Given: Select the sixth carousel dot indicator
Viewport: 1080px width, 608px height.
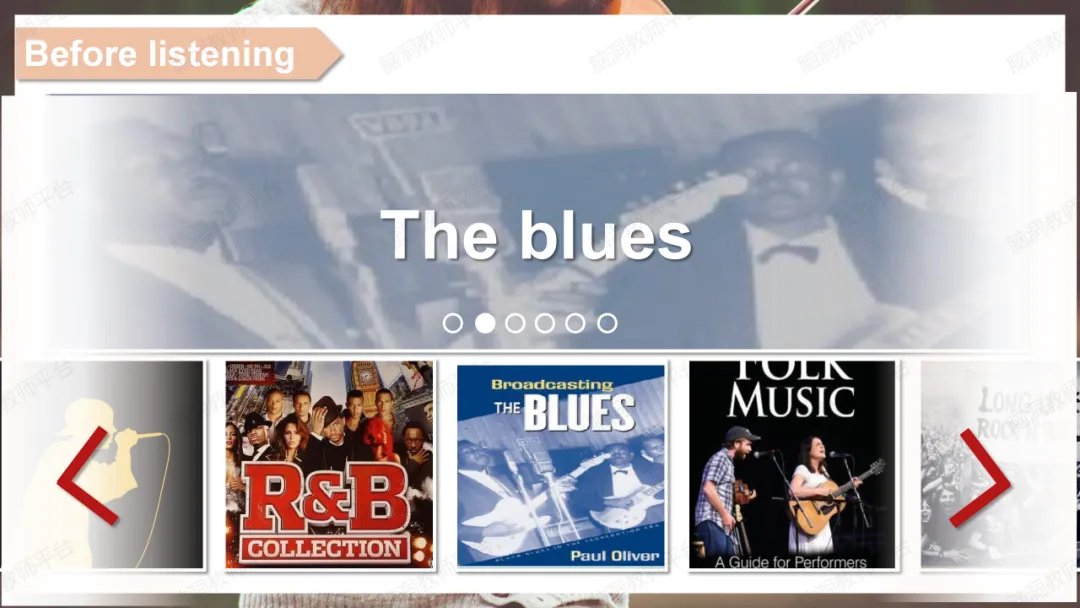Looking at the screenshot, I should pos(607,323).
